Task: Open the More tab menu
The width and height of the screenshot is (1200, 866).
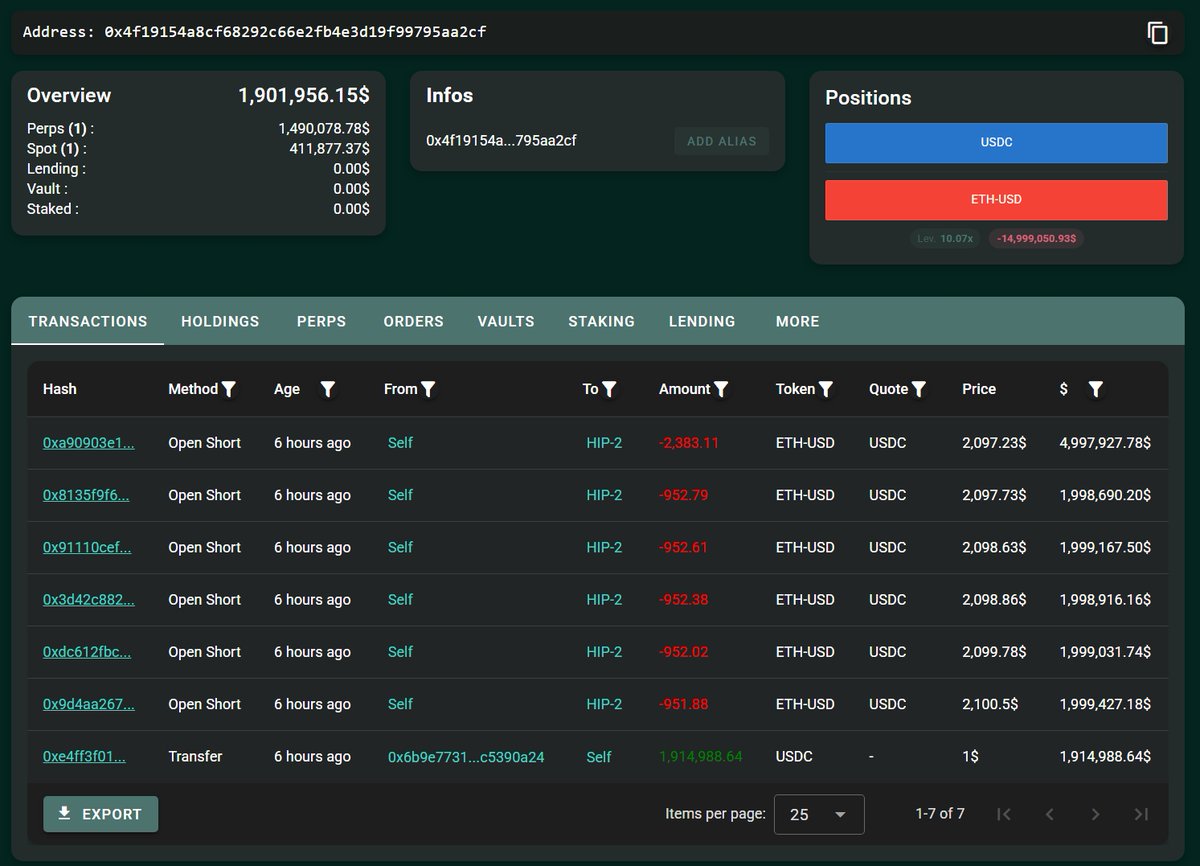Action: tap(797, 321)
